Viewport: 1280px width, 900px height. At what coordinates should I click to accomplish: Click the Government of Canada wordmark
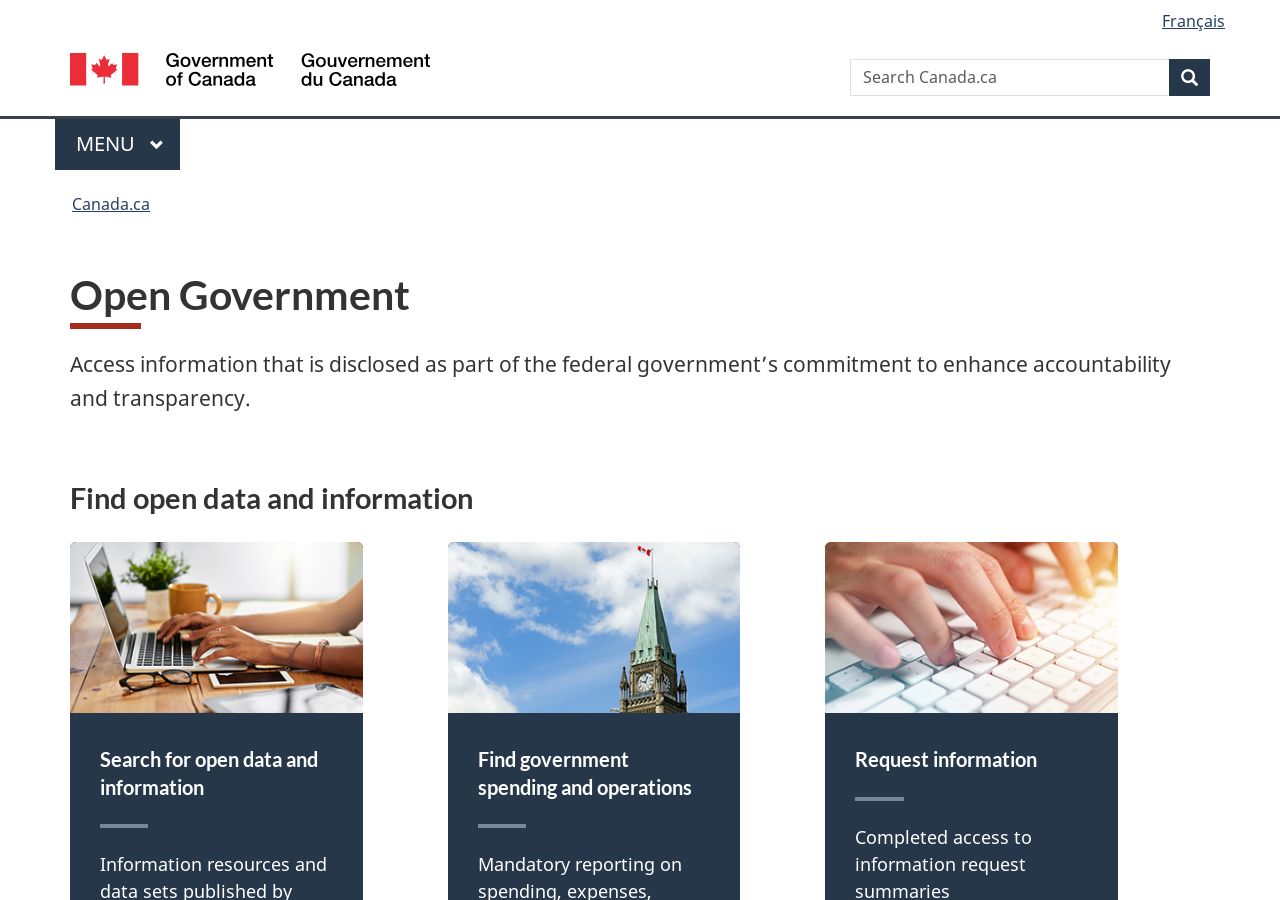[x=219, y=69]
